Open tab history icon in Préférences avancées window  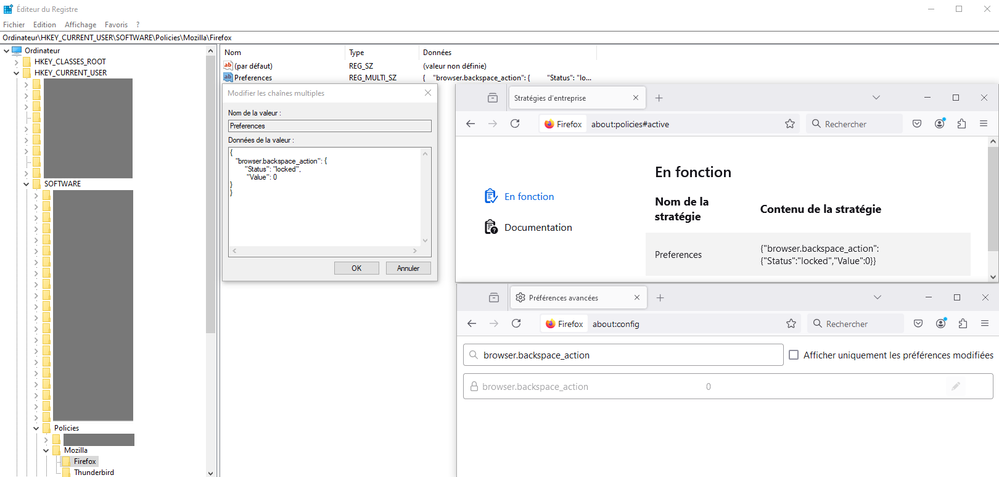(x=493, y=298)
